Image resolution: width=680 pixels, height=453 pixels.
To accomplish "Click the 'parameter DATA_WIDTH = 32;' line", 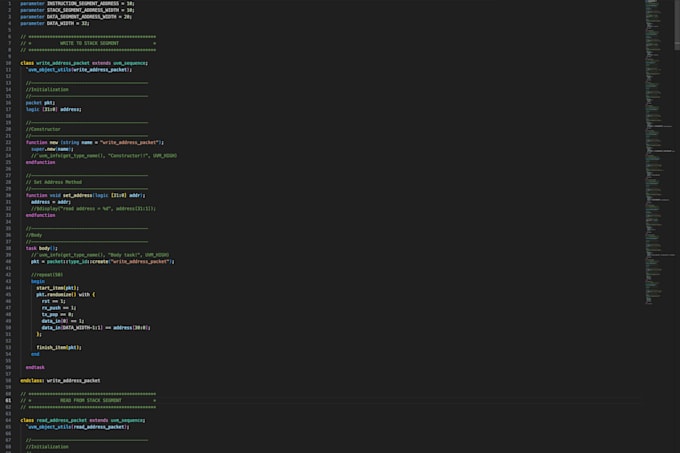I will point(55,23).
